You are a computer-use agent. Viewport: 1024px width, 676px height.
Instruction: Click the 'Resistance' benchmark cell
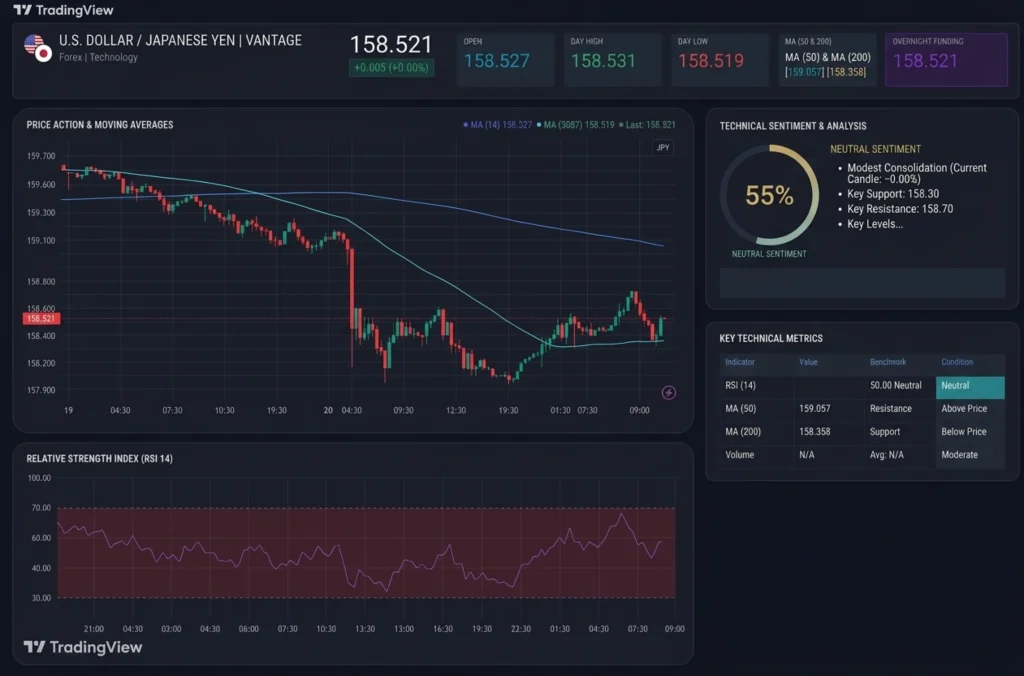point(891,409)
